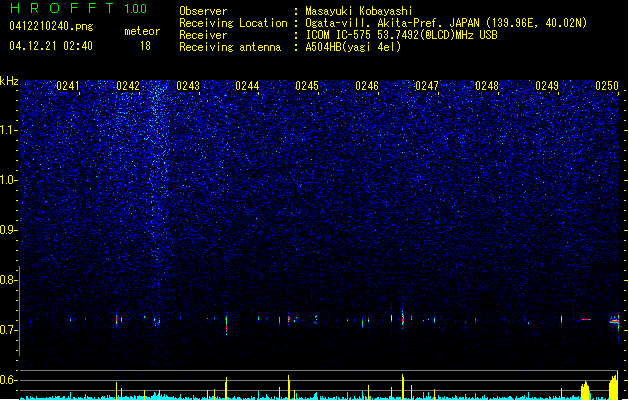The image size is (629, 400).
Task: Click the 0245 time marker
Action: click(307, 86)
